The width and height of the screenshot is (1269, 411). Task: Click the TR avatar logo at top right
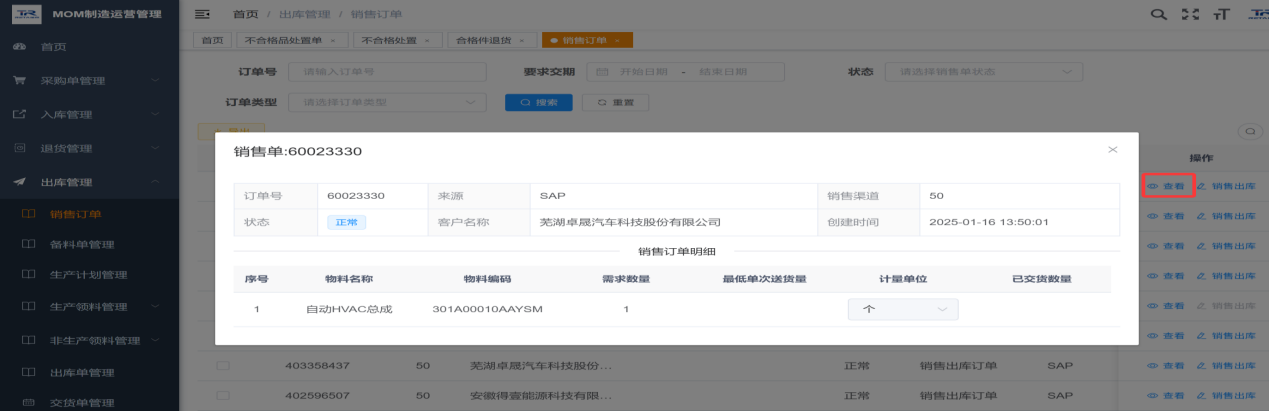coord(1258,13)
